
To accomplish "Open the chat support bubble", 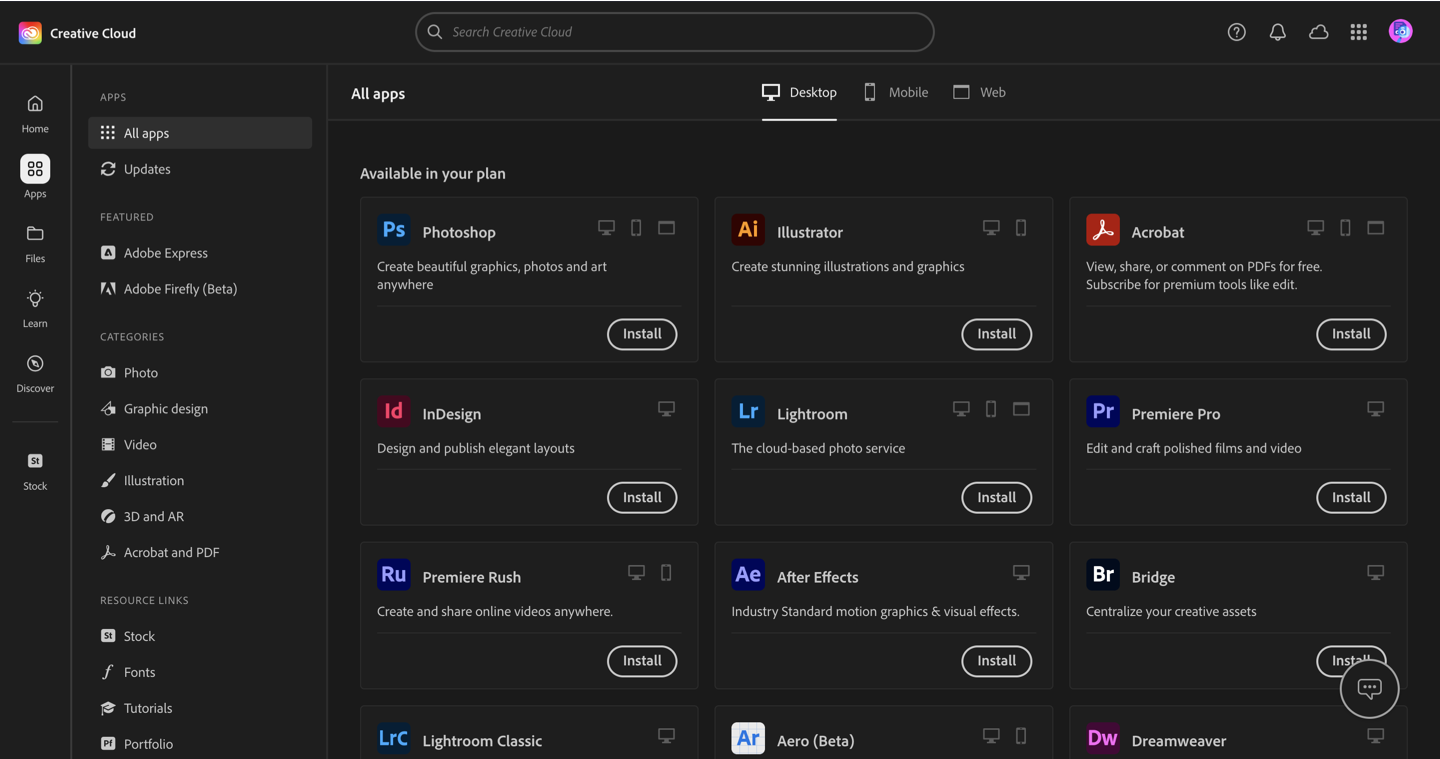I will (x=1369, y=688).
